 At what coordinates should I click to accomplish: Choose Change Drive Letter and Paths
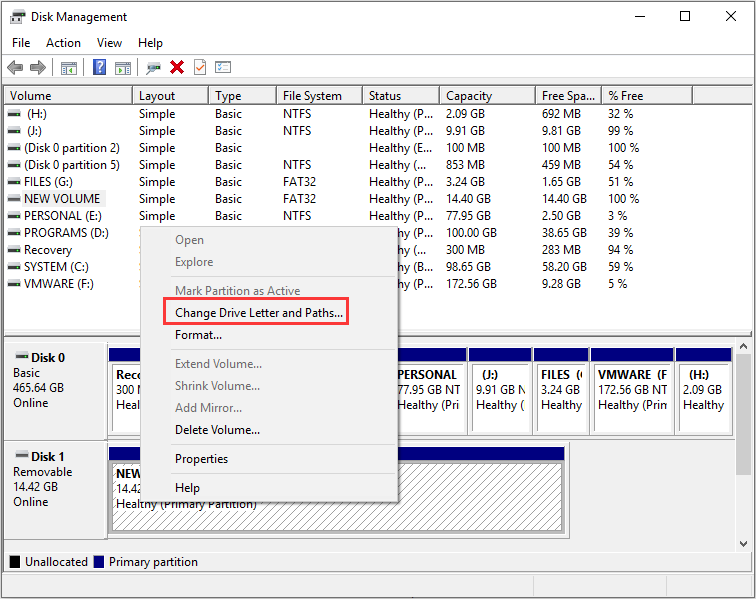coord(259,313)
